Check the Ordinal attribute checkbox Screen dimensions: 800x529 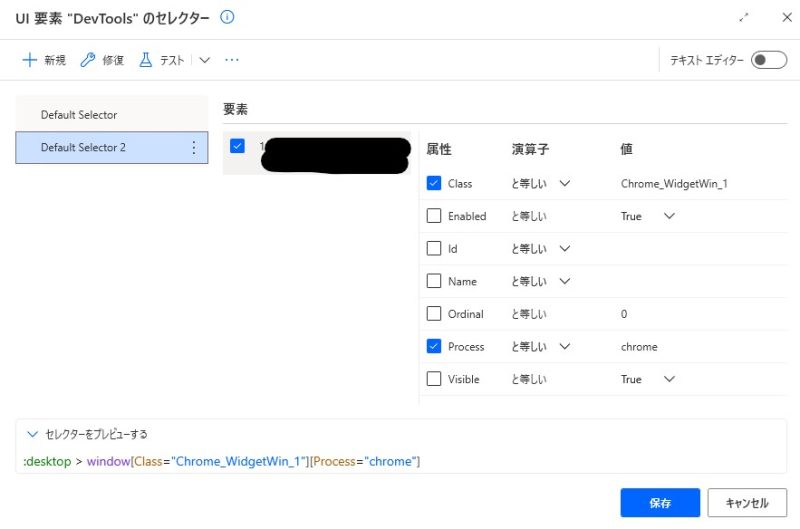434,314
